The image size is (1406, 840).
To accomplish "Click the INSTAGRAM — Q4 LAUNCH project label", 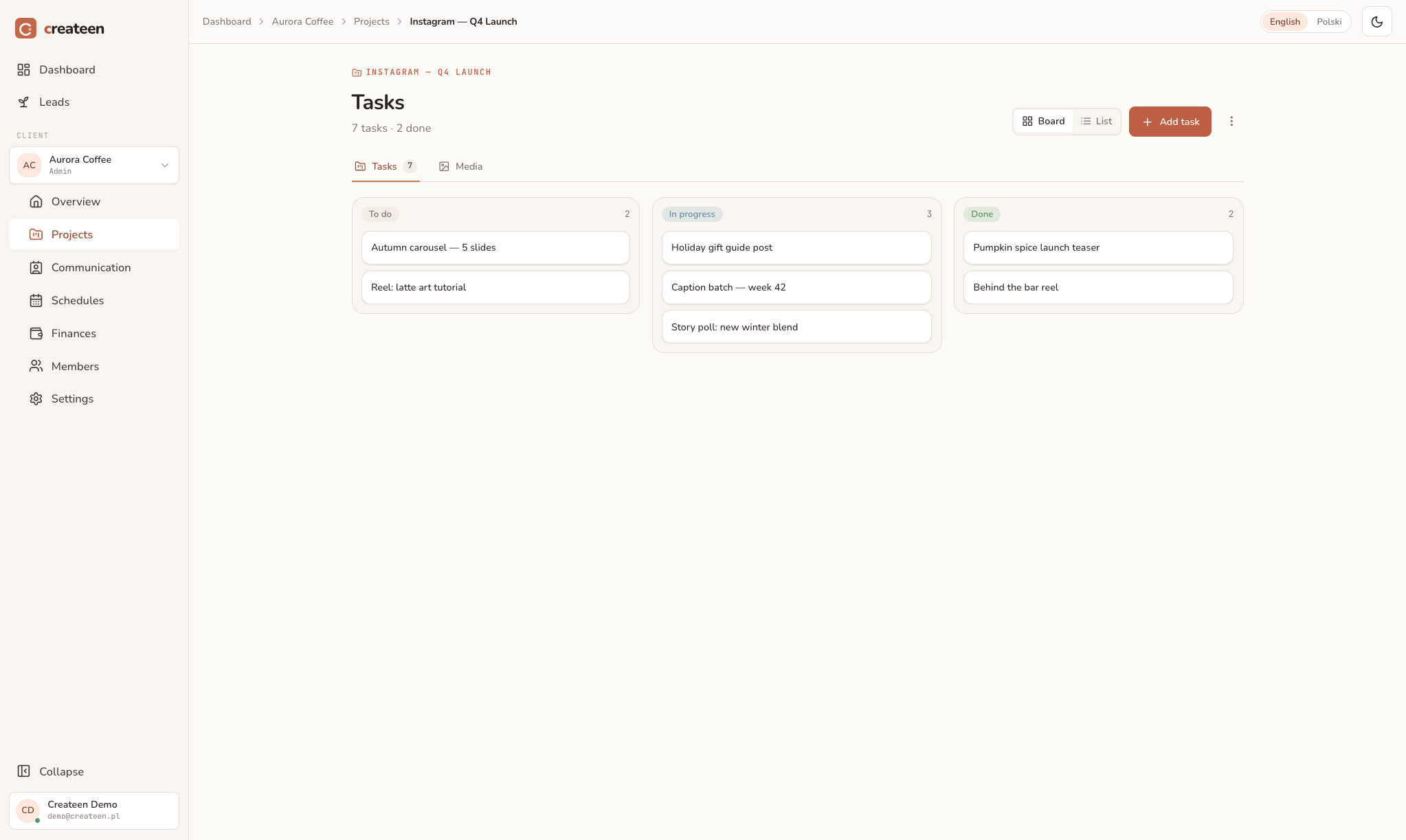I will 421,72.
